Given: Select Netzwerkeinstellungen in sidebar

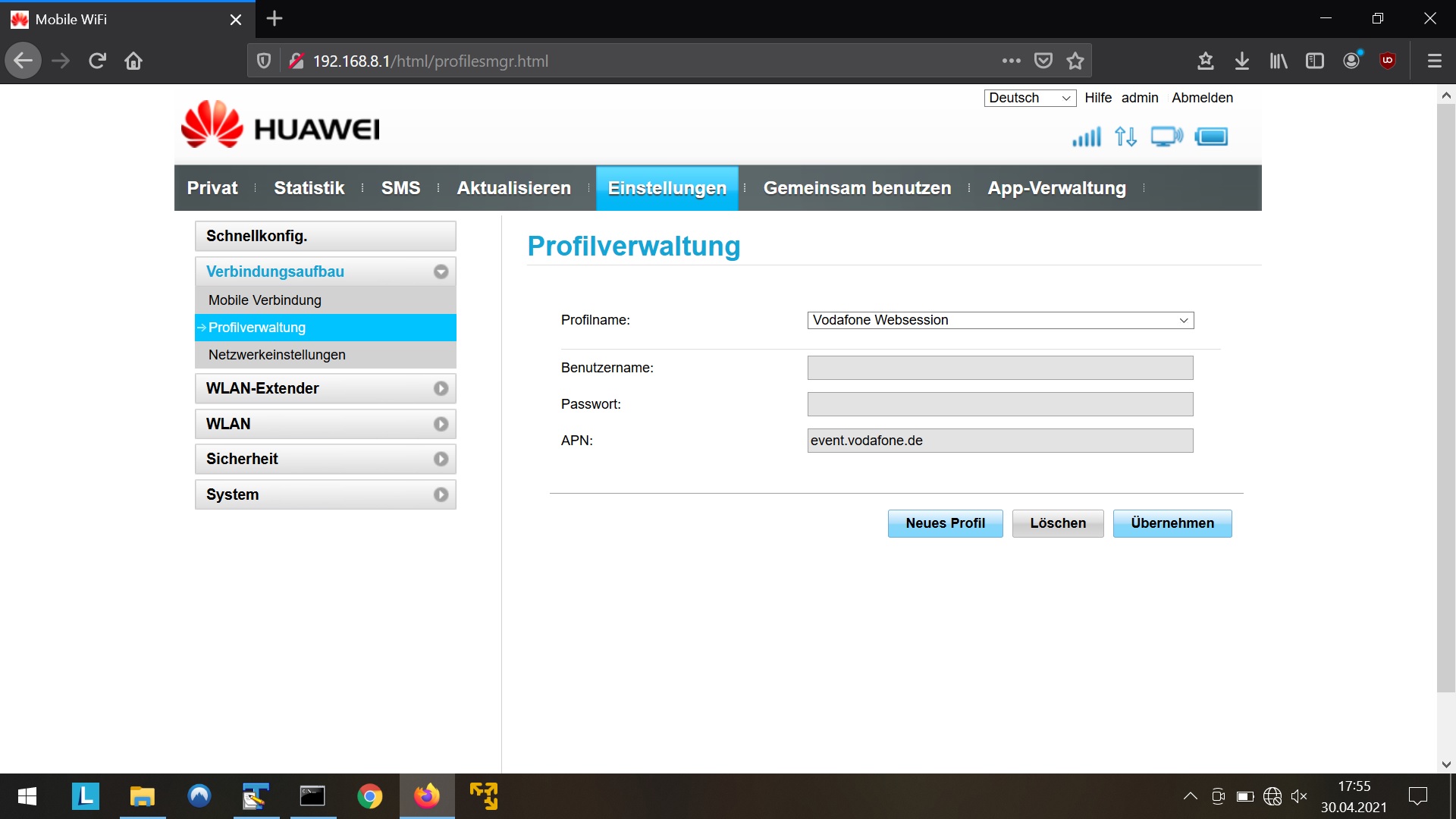Looking at the screenshot, I should click(x=325, y=355).
